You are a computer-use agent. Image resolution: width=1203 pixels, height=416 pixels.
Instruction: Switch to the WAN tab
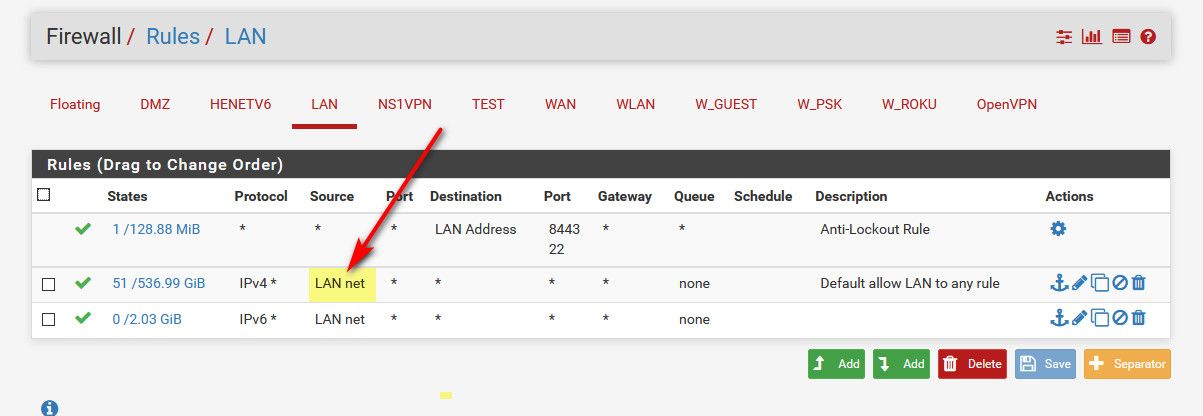tap(560, 104)
